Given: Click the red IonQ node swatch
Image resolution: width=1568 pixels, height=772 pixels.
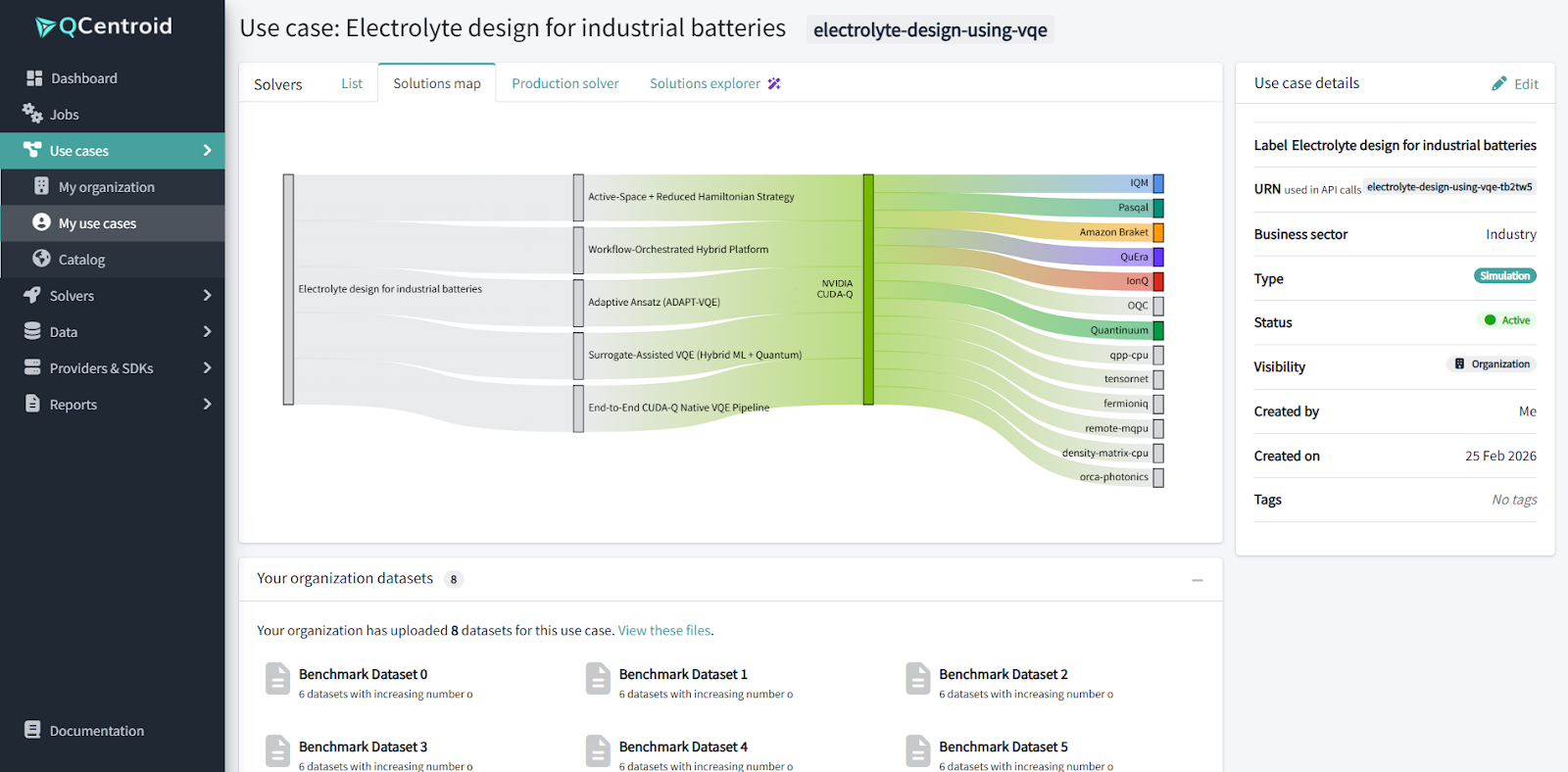Looking at the screenshot, I should coord(1158,281).
